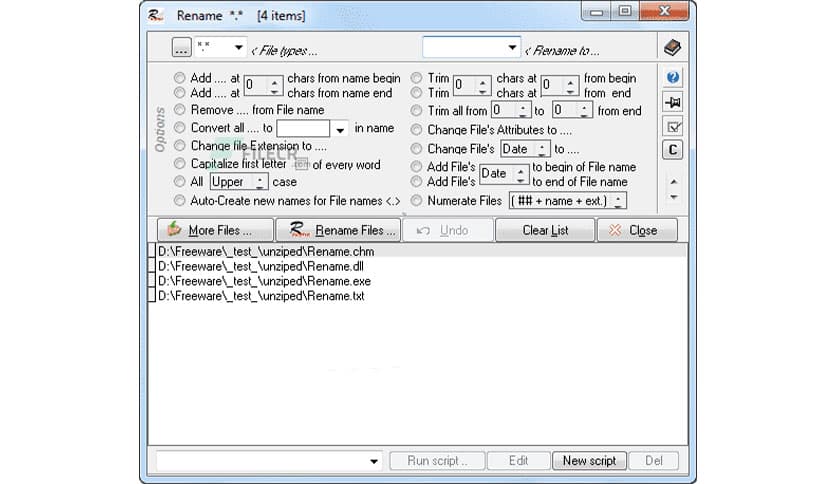Change the 'Change File's' Date selector
Screen dimensions: 836x484
525,149
